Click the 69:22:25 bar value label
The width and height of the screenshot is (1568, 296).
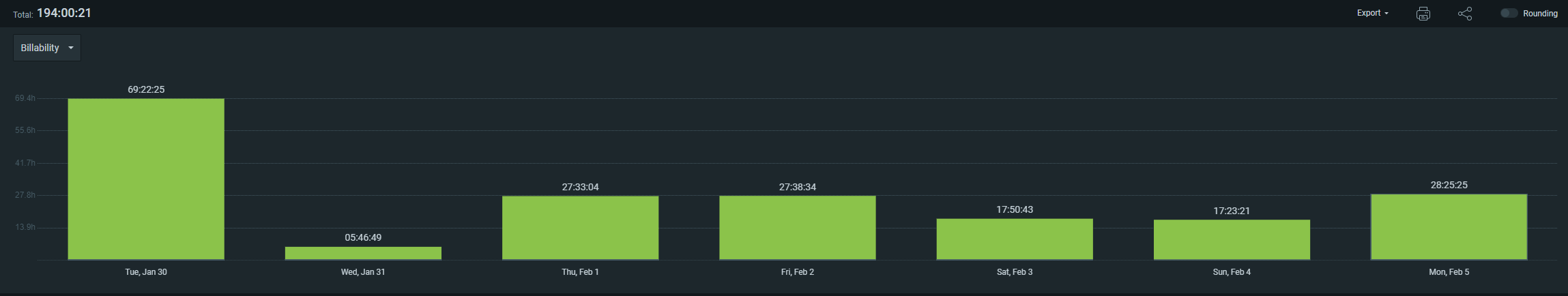[146, 89]
